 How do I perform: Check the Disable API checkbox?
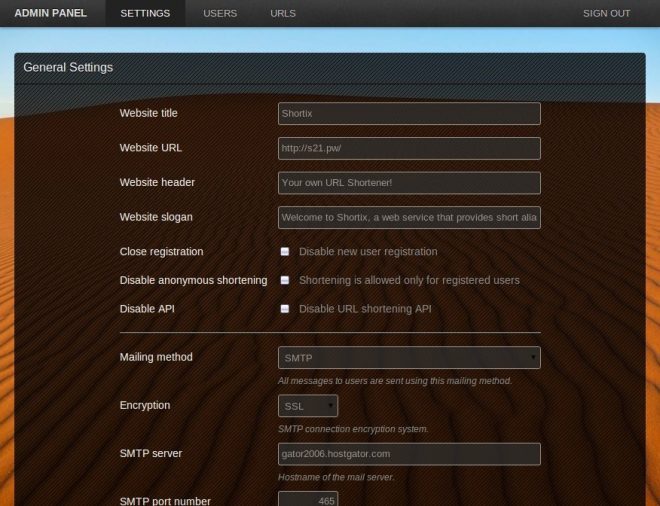click(x=285, y=309)
